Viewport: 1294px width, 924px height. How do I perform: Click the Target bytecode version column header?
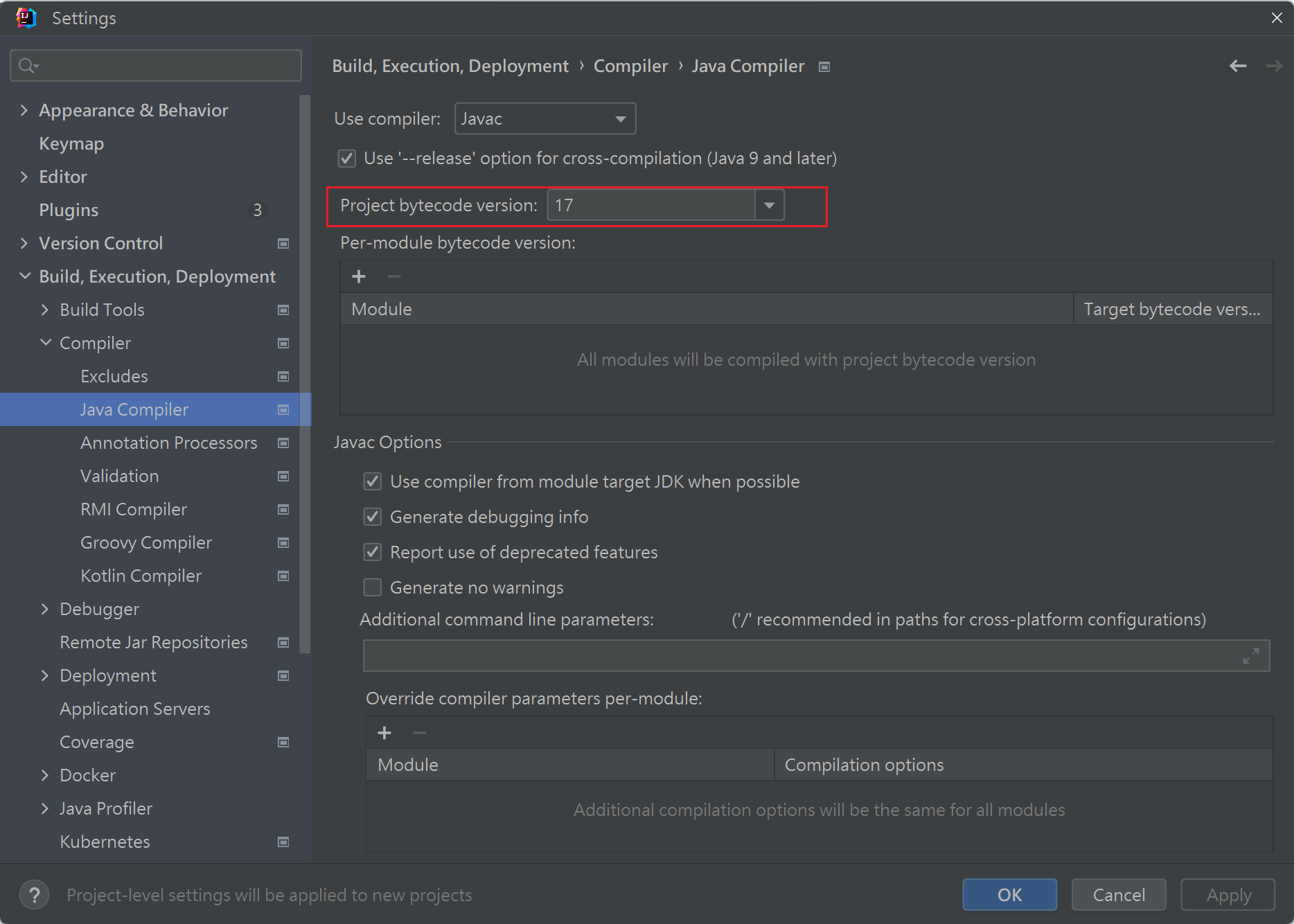click(1173, 309)
